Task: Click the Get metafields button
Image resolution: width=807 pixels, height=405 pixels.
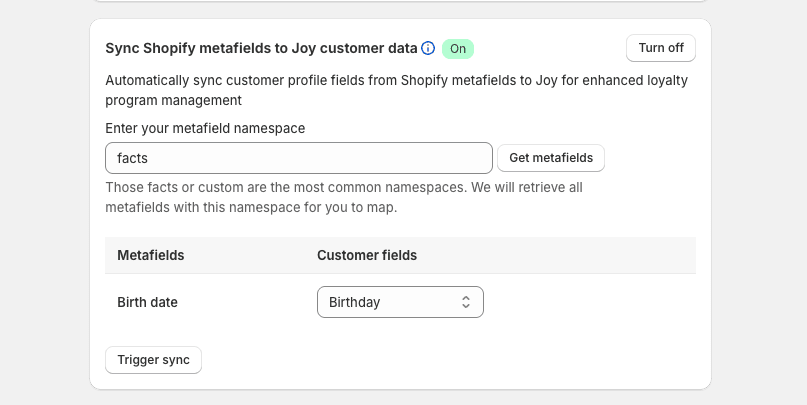Action: [x=551, y=158]
